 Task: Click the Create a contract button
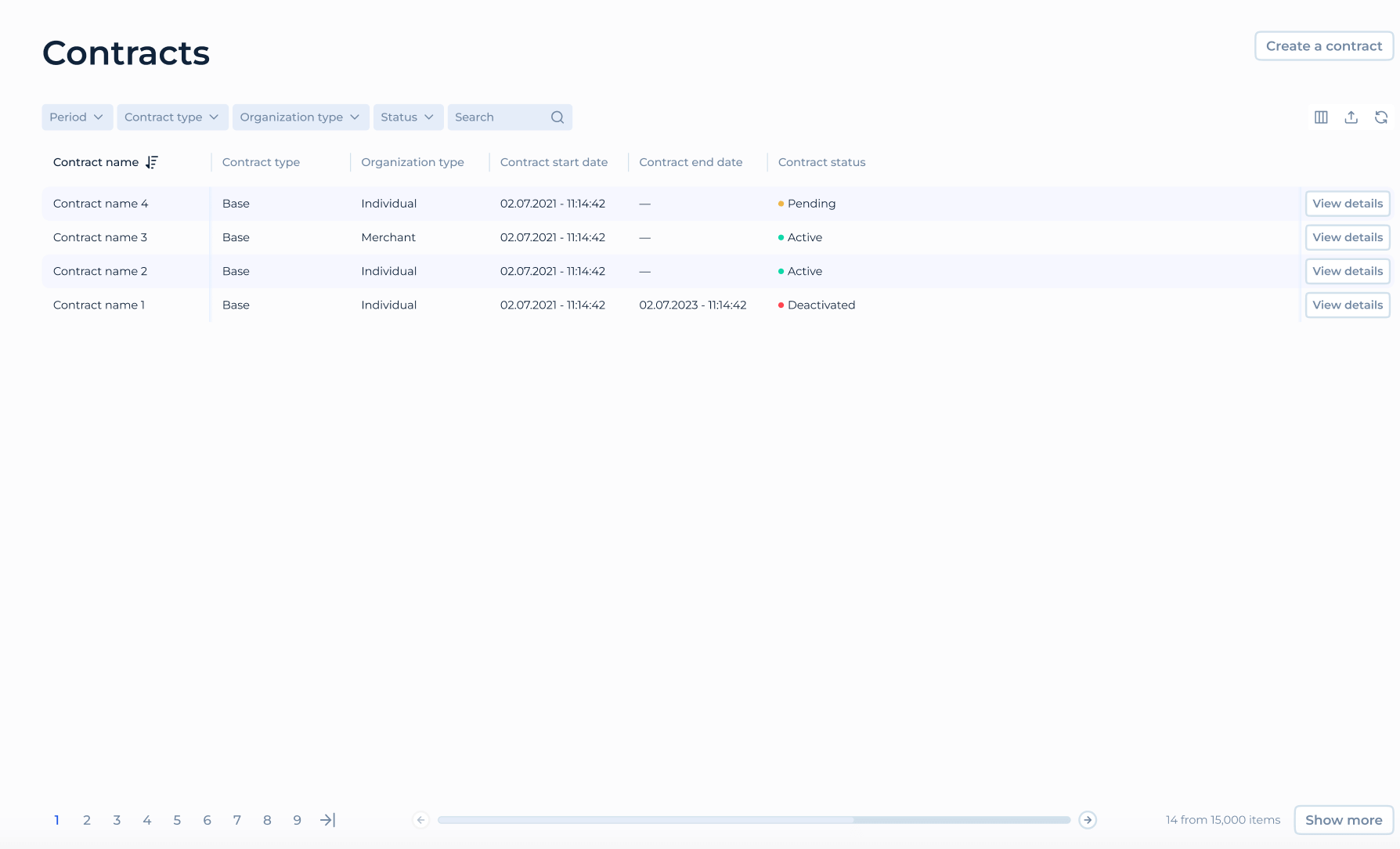click(1323, 45)
